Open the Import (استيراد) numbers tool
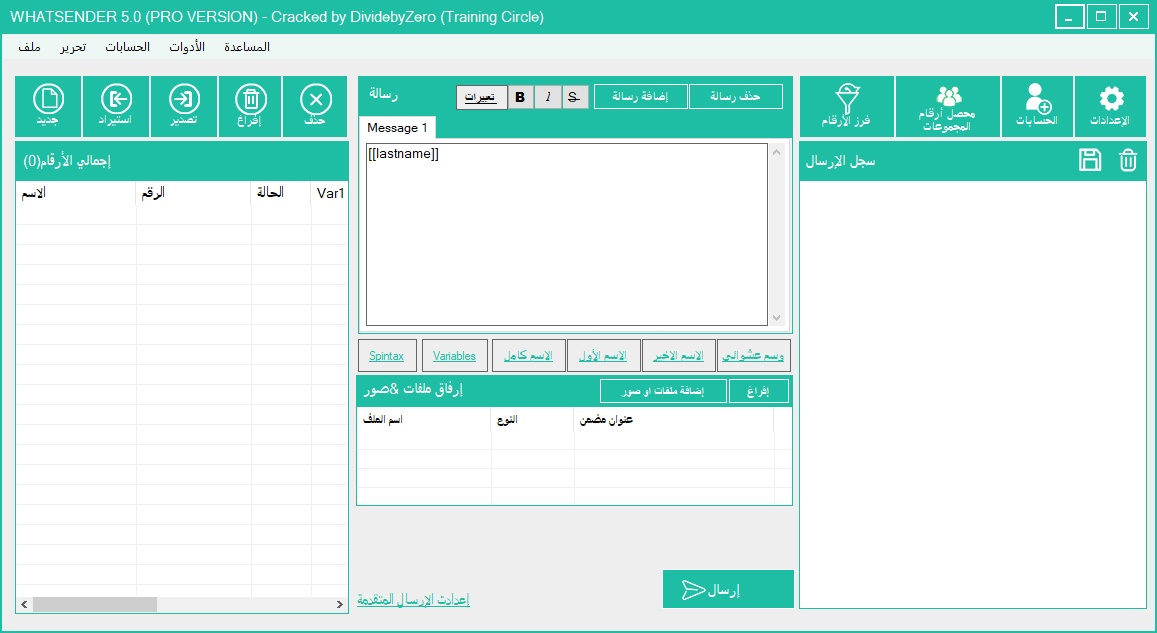Viewport: 1157px width, 633px height. (x=116, y=106)
